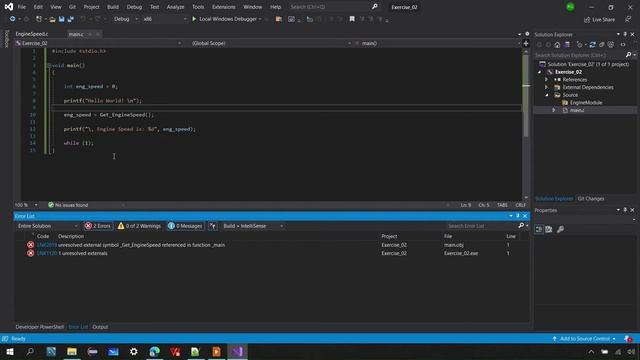640x360 pixels.
Task: Click Sync with Active Document icon
Action: (x=592, y=44)
